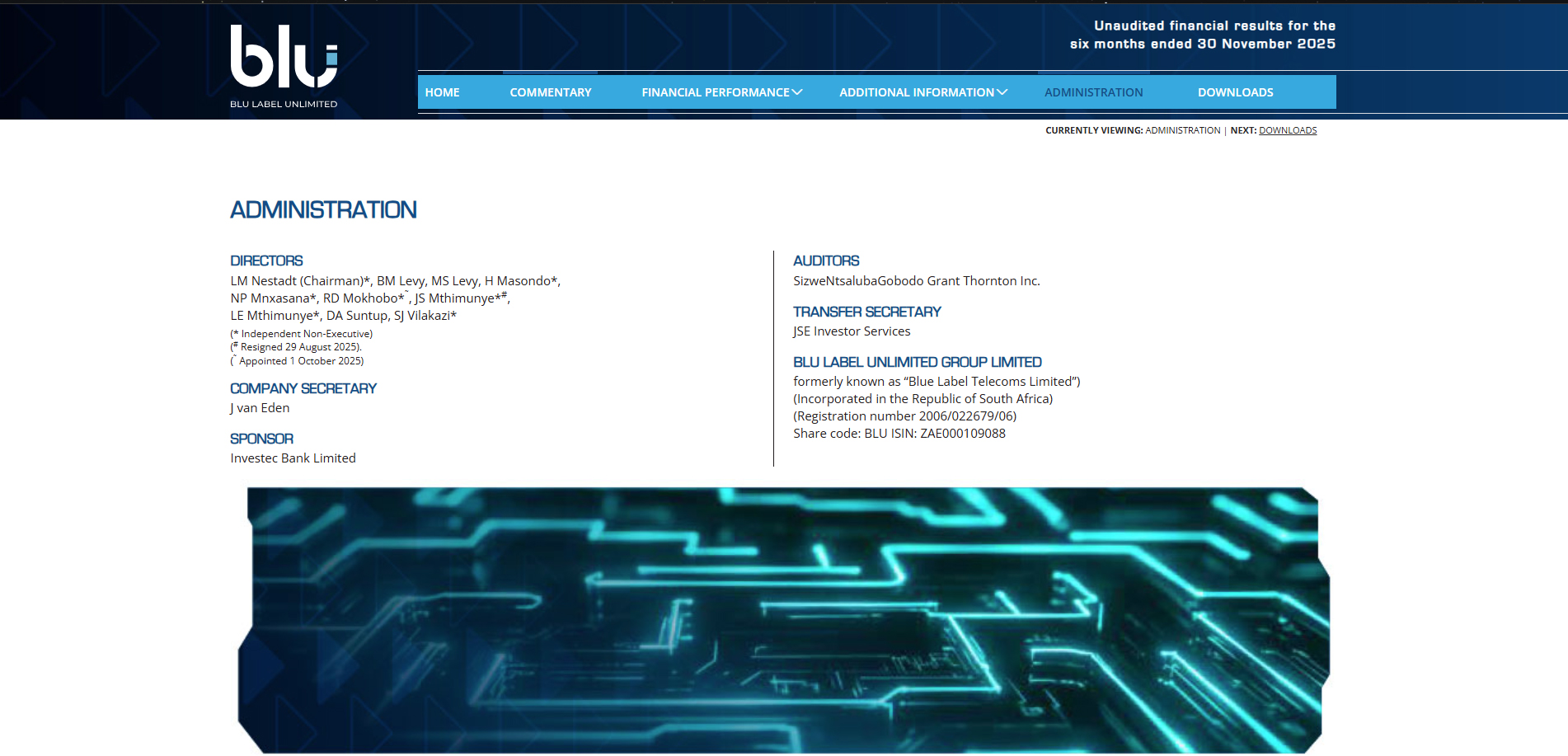Follow the Next: DOWNLOADS link
This screenshot has width=1568, height=756.
[x=1288, y=130]
